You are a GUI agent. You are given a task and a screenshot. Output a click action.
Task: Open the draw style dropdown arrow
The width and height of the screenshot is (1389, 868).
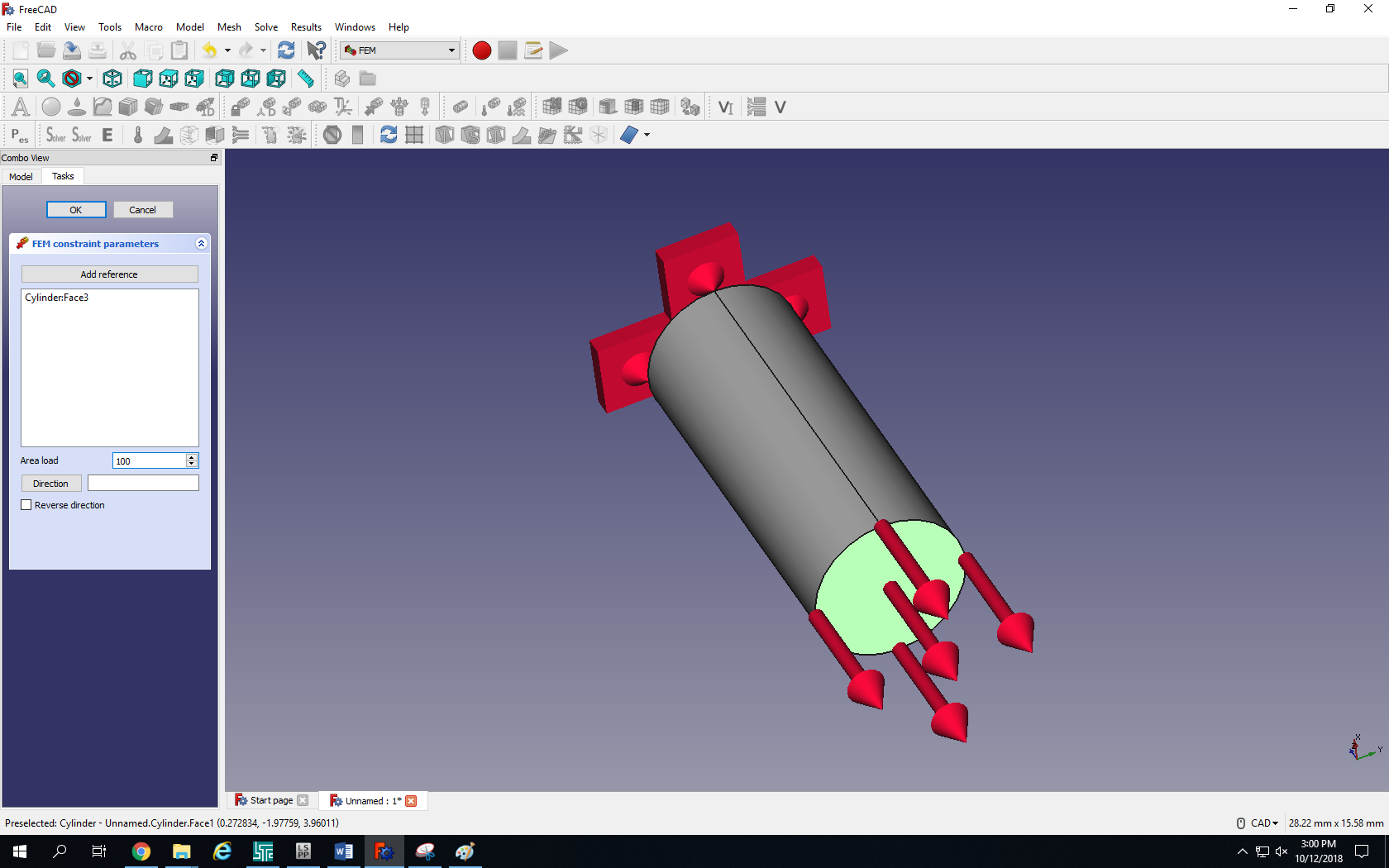pyautogui.click(x=89, y=79)
